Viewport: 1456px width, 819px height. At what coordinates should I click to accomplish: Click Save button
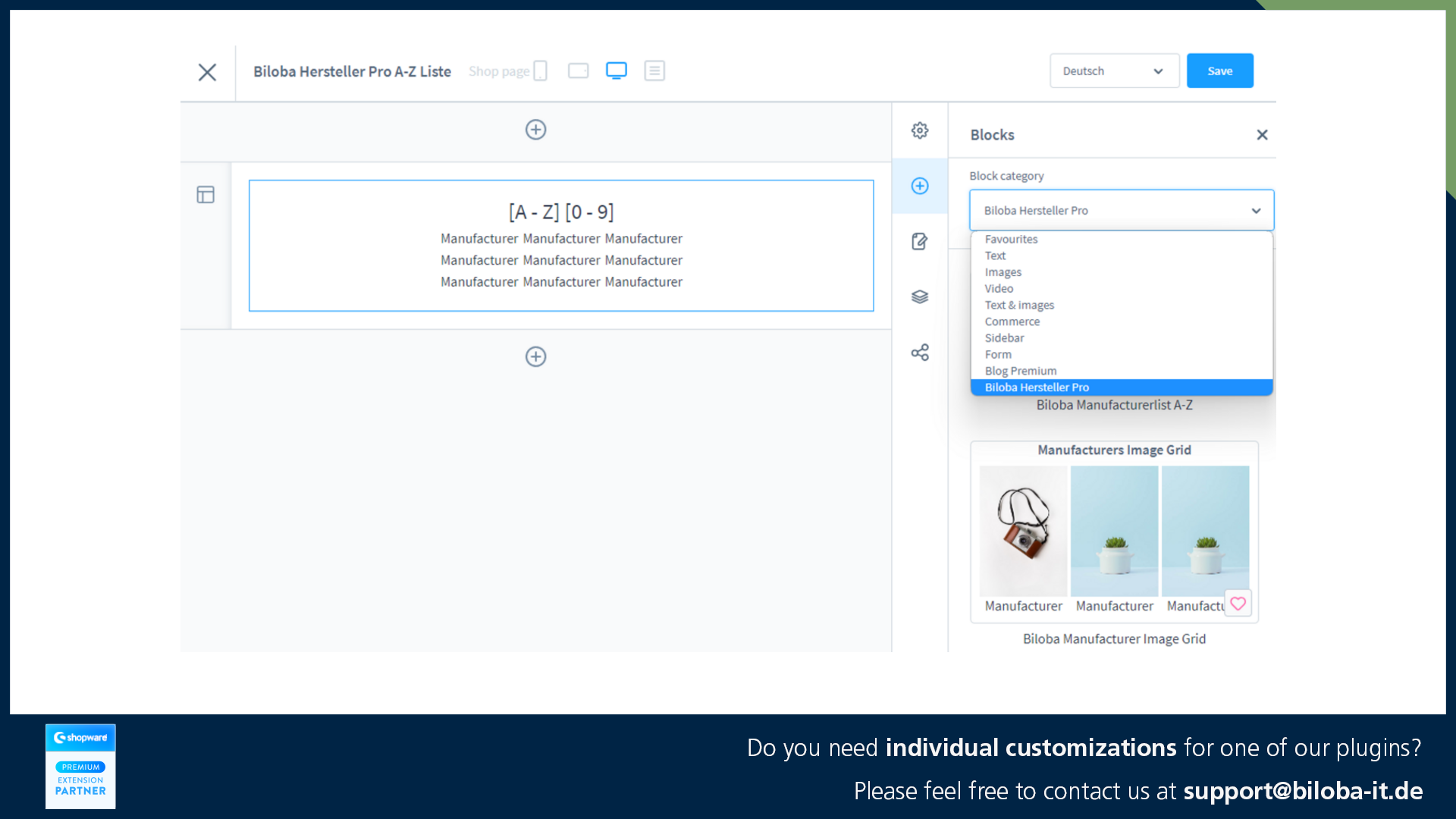(1219, 71)
